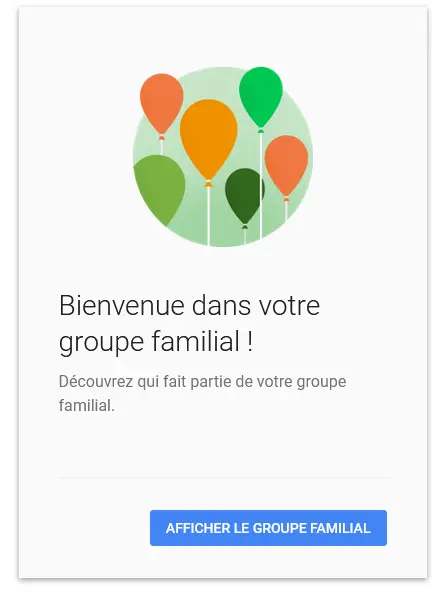Screen dimensions: 445x600
Task: Click the thin divider line above the button
Action: (223, 477)
